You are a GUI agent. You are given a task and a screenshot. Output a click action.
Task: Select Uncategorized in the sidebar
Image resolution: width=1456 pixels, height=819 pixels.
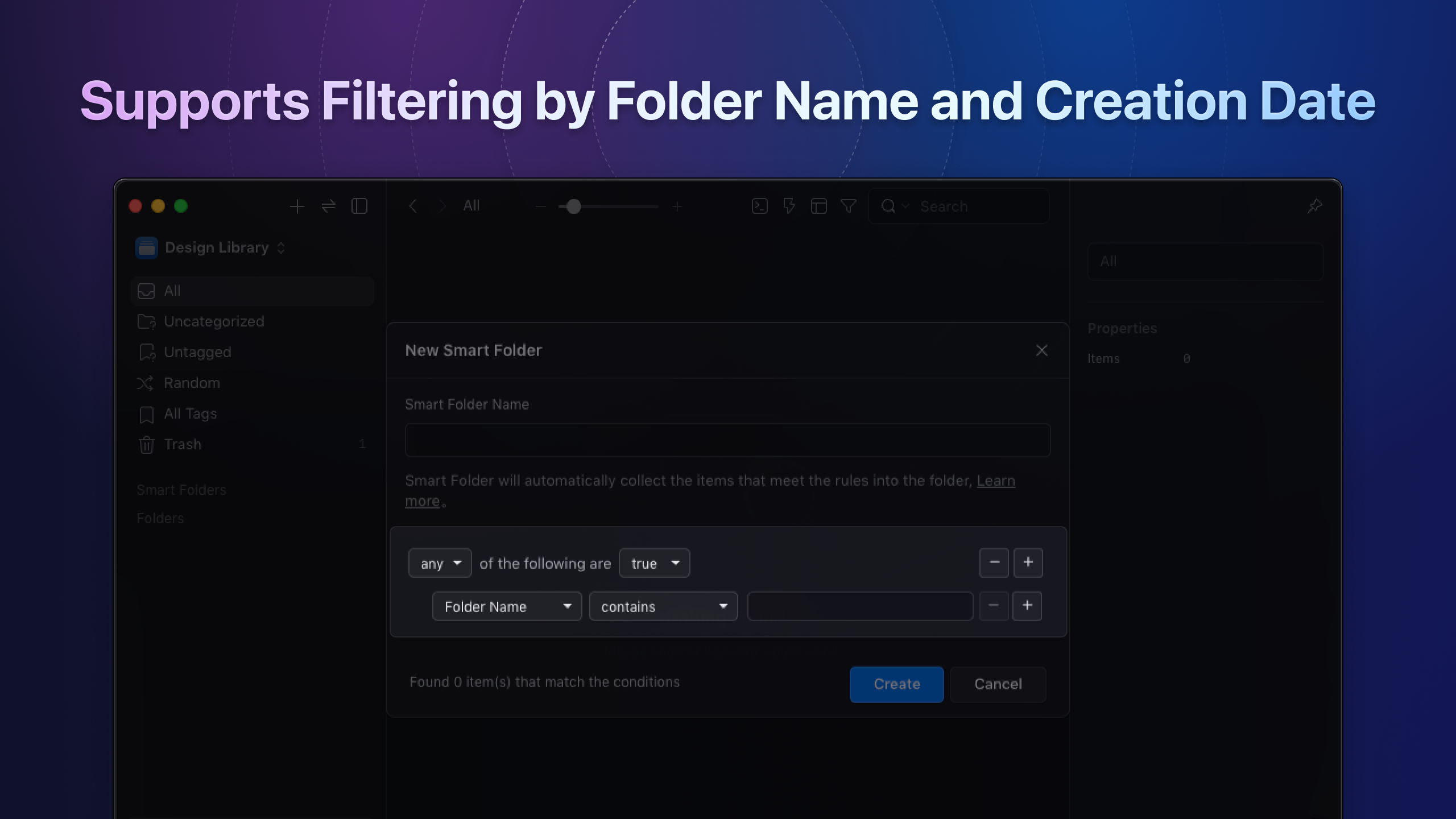point(214,321)
